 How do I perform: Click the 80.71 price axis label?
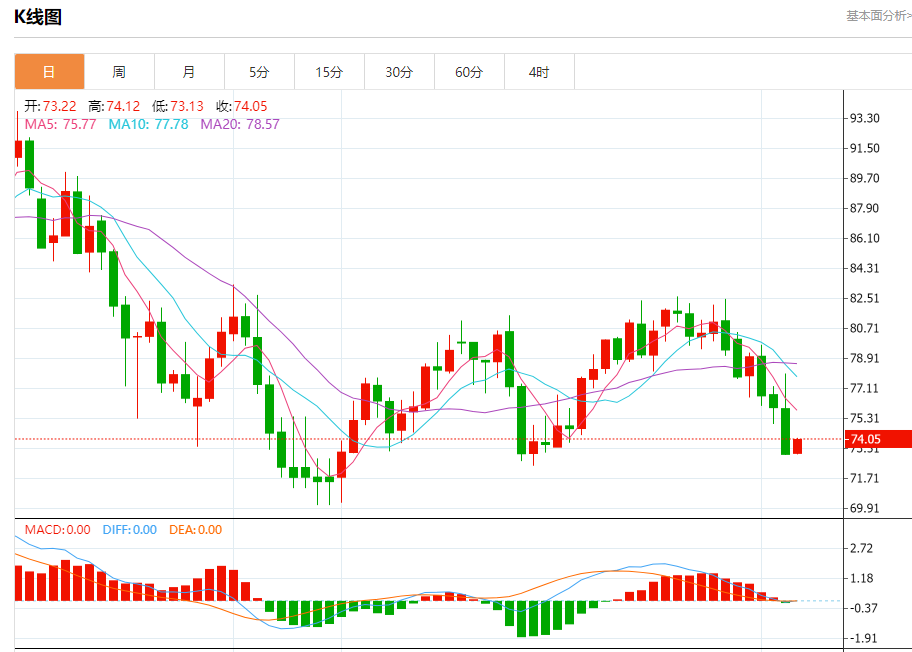click(x=864, y=328)
